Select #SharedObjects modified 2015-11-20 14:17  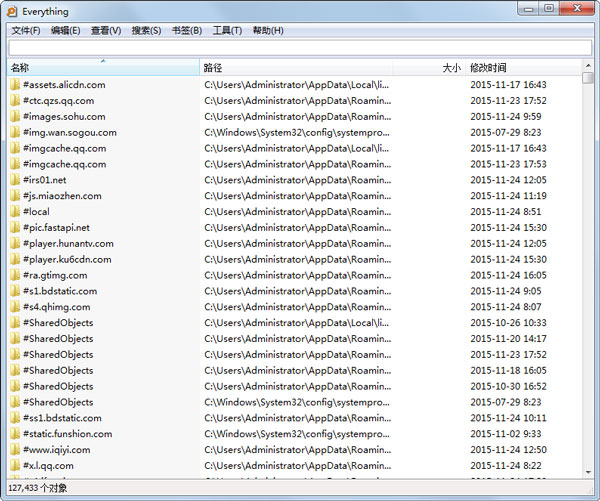[58, 339]
